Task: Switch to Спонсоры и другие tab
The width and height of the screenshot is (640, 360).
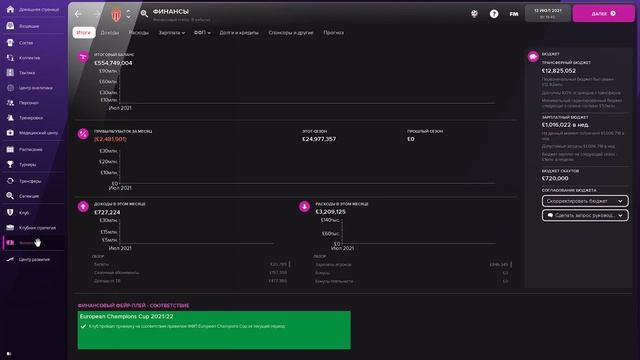Action: pos(291,33)
